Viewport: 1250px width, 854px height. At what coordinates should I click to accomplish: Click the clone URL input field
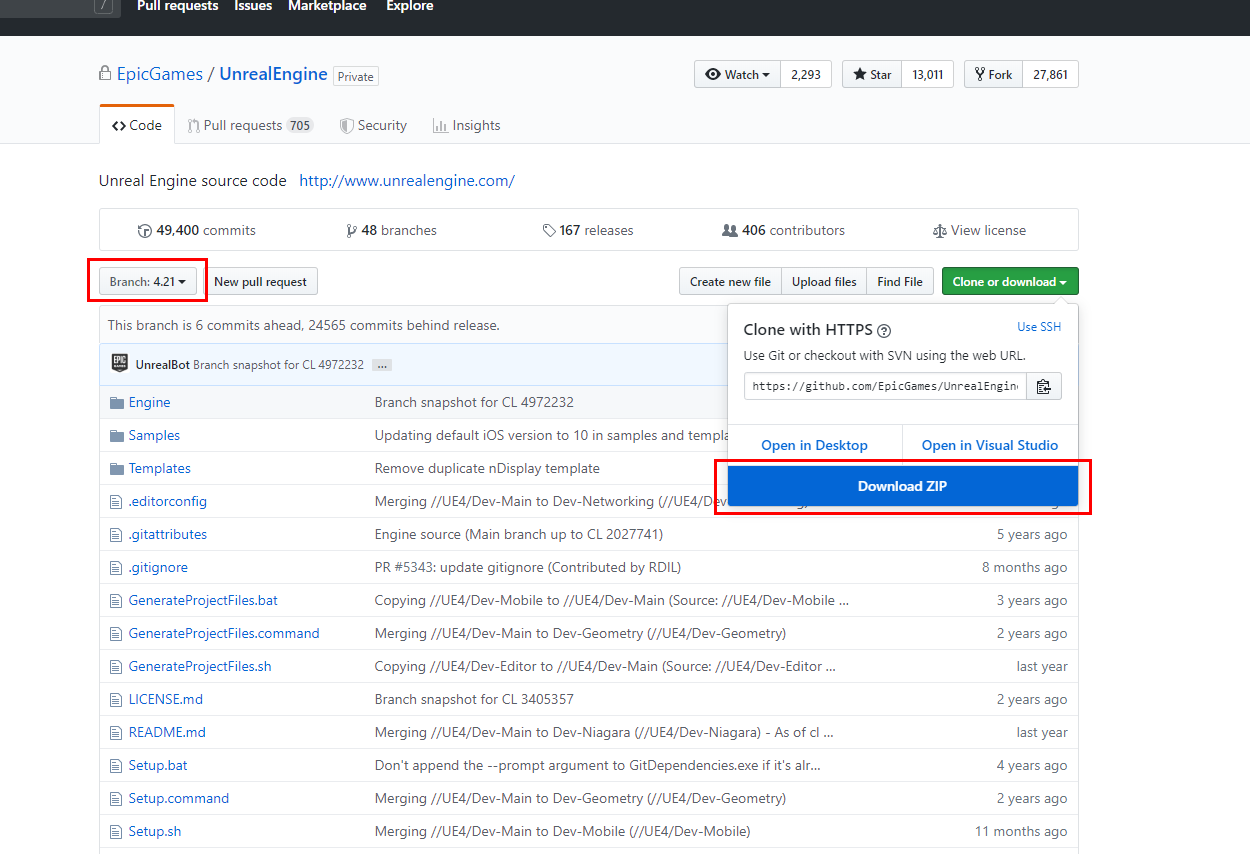pos(886,386)
